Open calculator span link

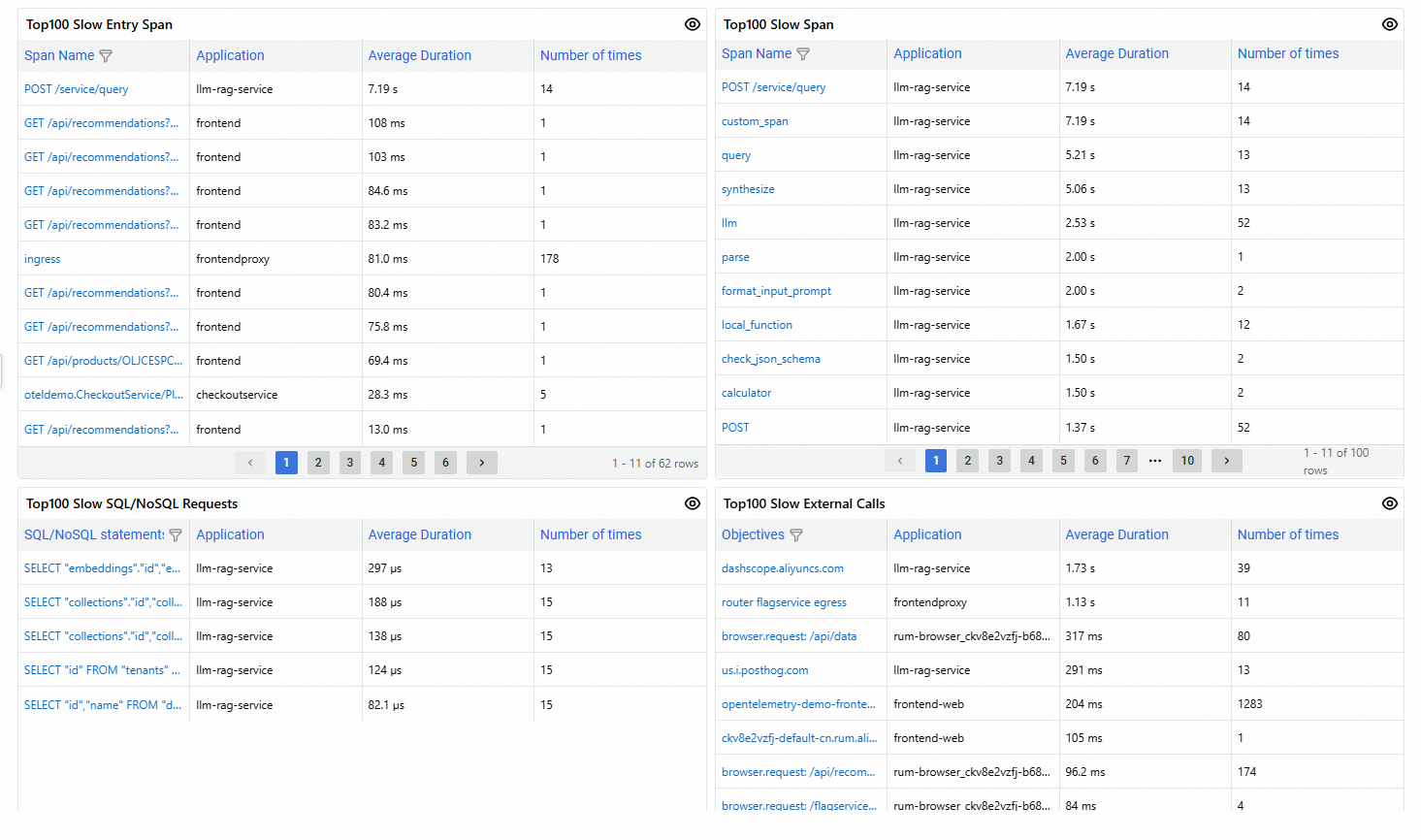pos(747,393)
